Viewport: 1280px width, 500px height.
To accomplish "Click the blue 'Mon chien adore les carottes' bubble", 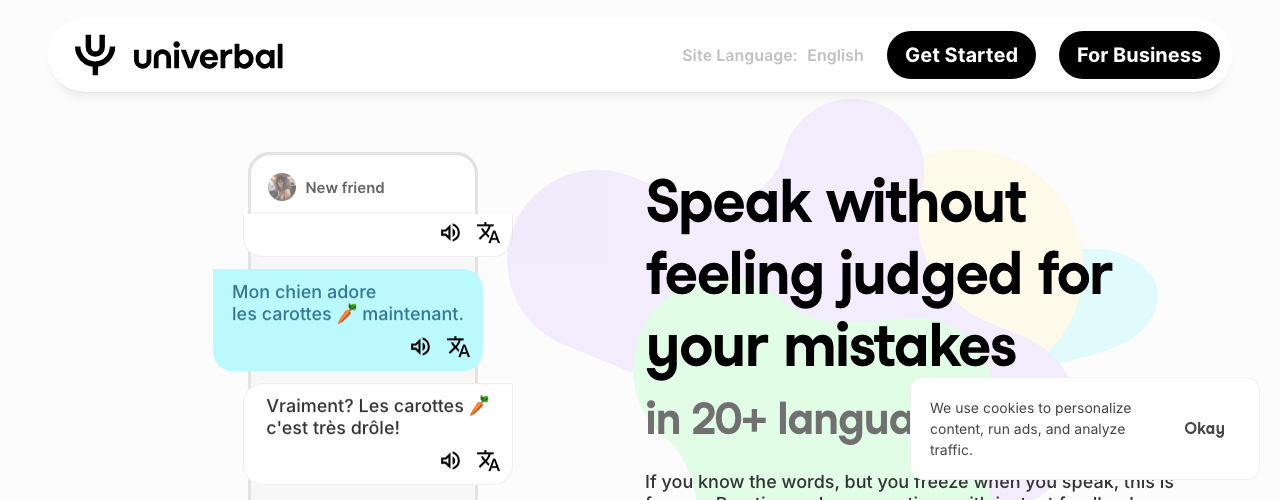I will [348, 320].
